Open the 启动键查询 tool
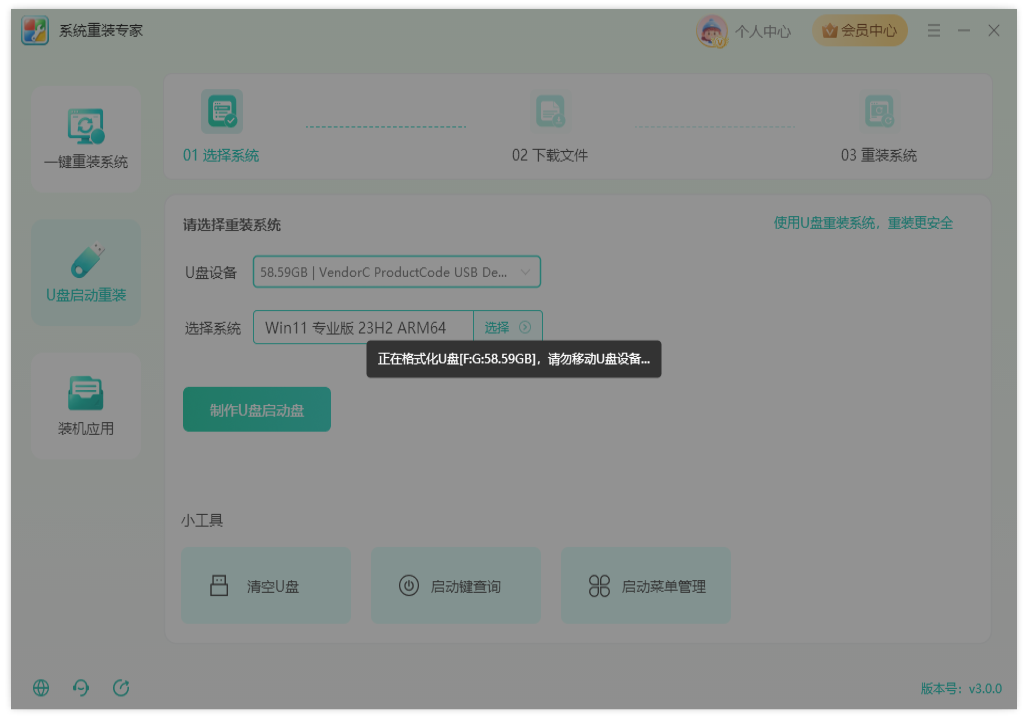Image resolution: width=1024 pixels, height=726 pixels. [456, 586]
